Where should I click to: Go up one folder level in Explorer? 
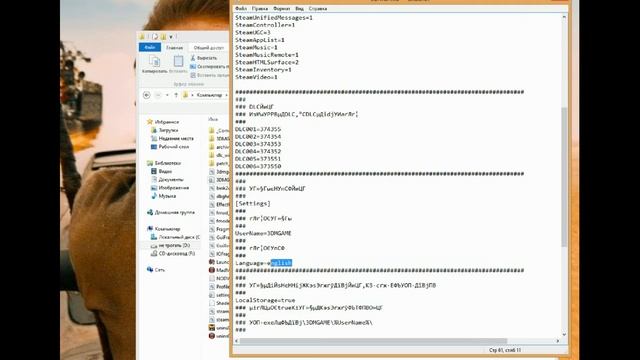176,95
